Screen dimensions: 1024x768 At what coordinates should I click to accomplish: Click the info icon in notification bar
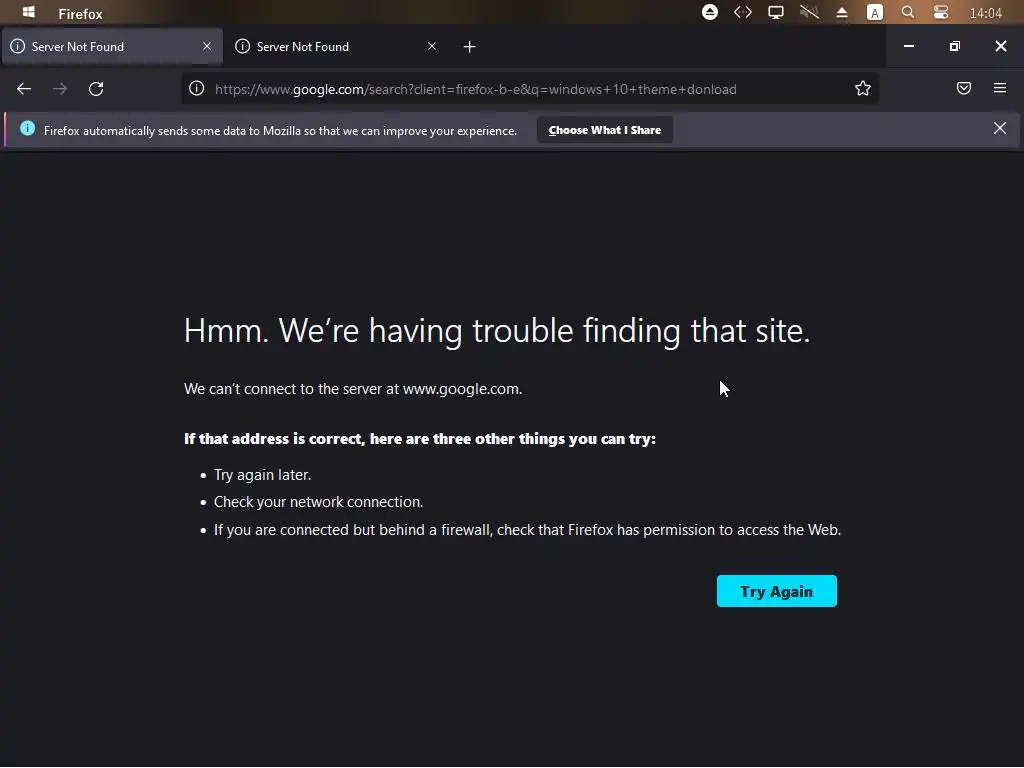click(x=27, y=129)
